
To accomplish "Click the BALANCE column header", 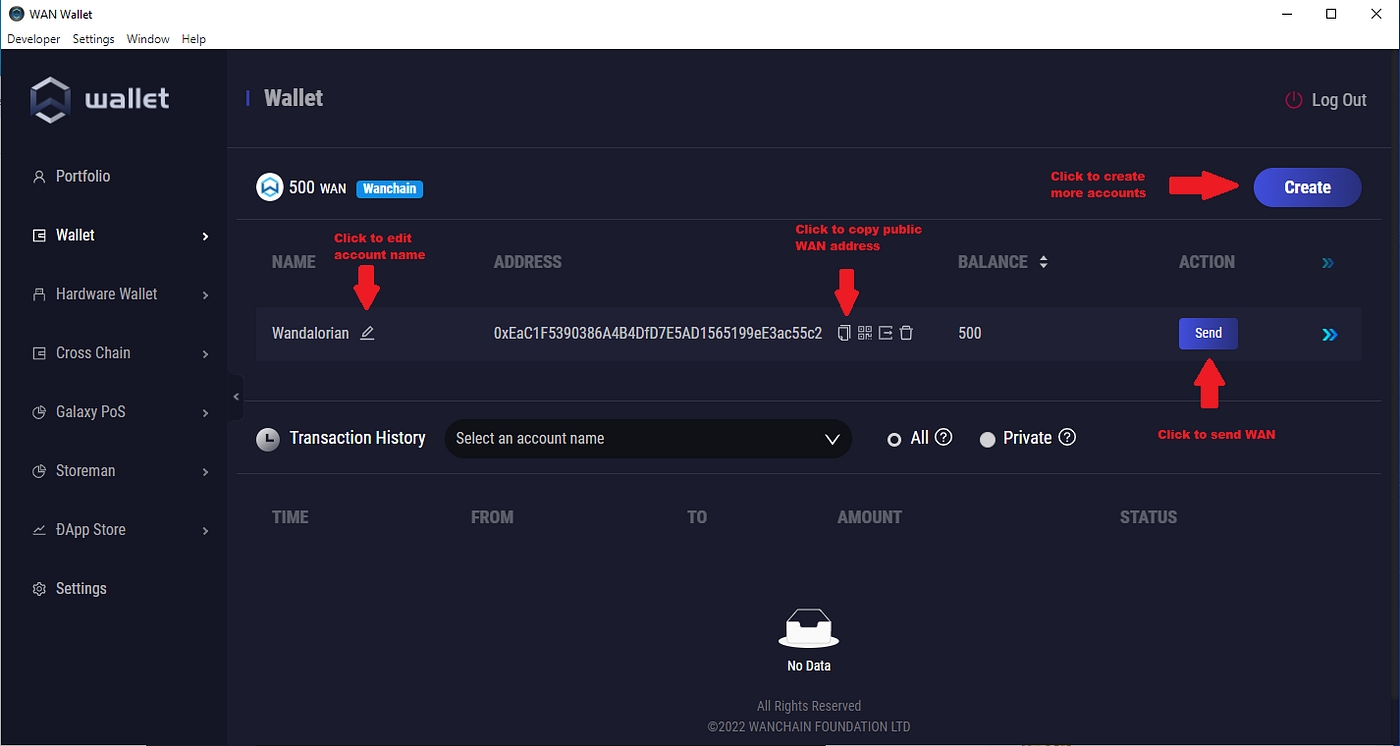I will [993, 262].
